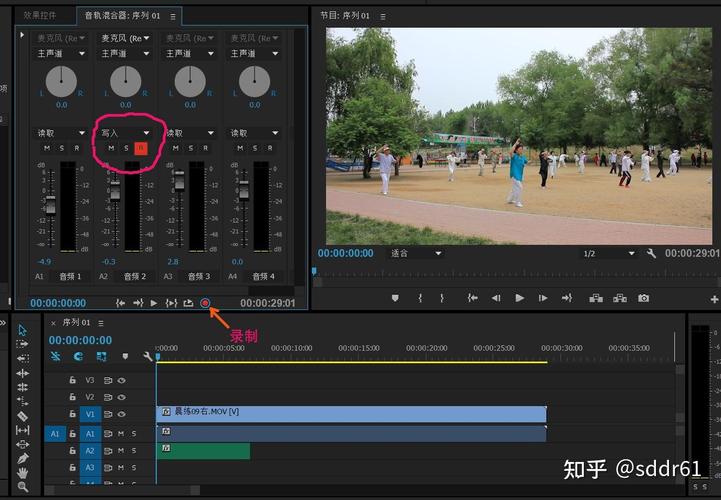Open program monitor settings wrench icon
This screenshot has width=721, height=500.
click(x=651, y=254)
